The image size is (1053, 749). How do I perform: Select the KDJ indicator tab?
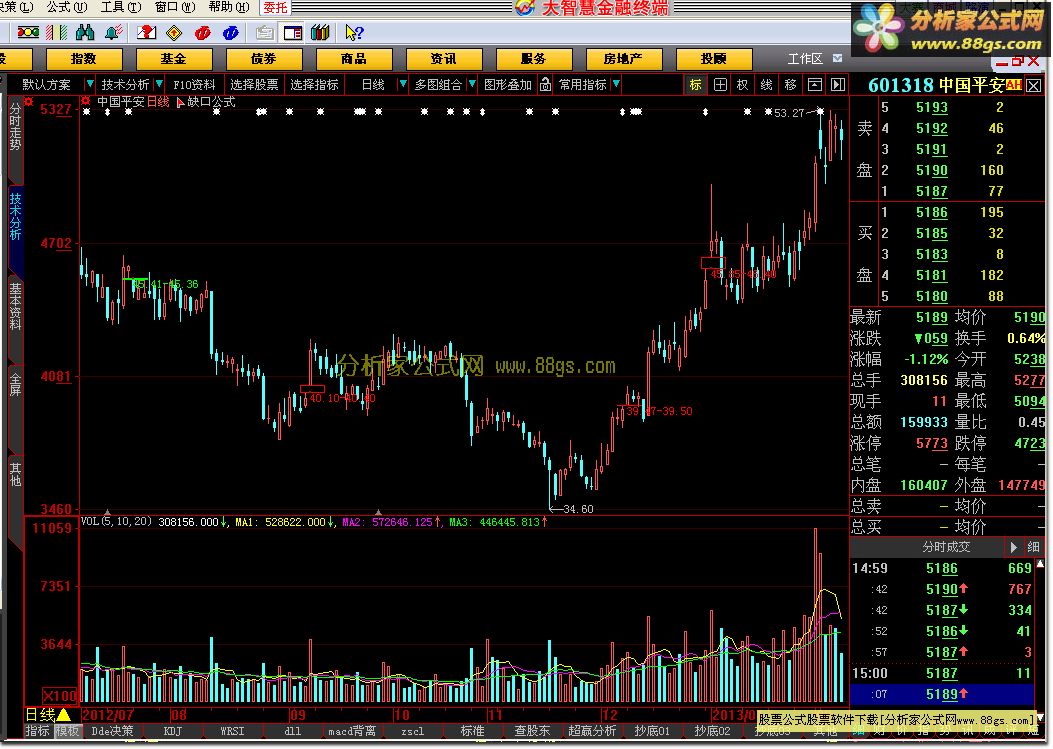(173, 731)
